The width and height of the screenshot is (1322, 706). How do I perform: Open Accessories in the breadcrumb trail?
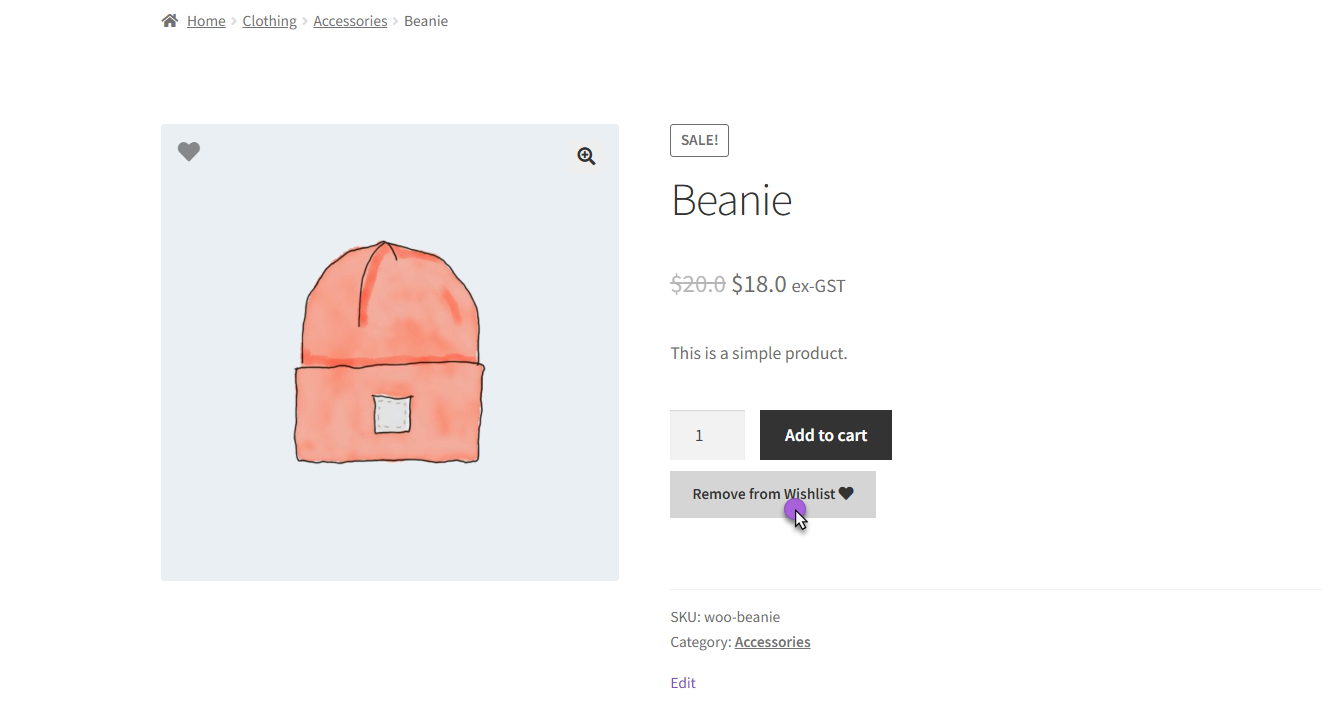[350, 21]
